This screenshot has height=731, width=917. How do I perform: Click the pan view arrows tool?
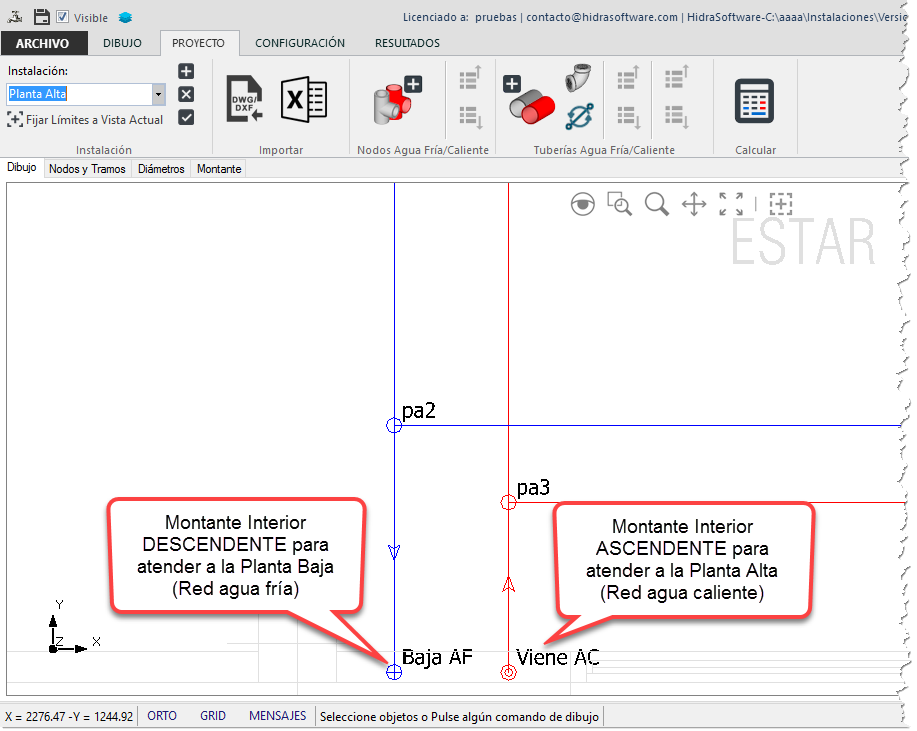tap(694, 205)
